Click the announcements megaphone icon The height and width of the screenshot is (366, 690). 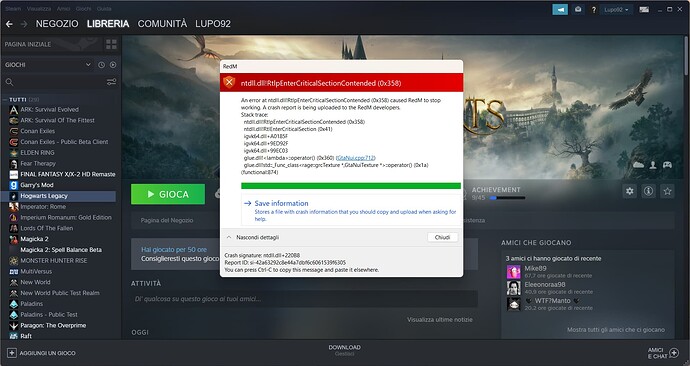click(x=560, y=10)
